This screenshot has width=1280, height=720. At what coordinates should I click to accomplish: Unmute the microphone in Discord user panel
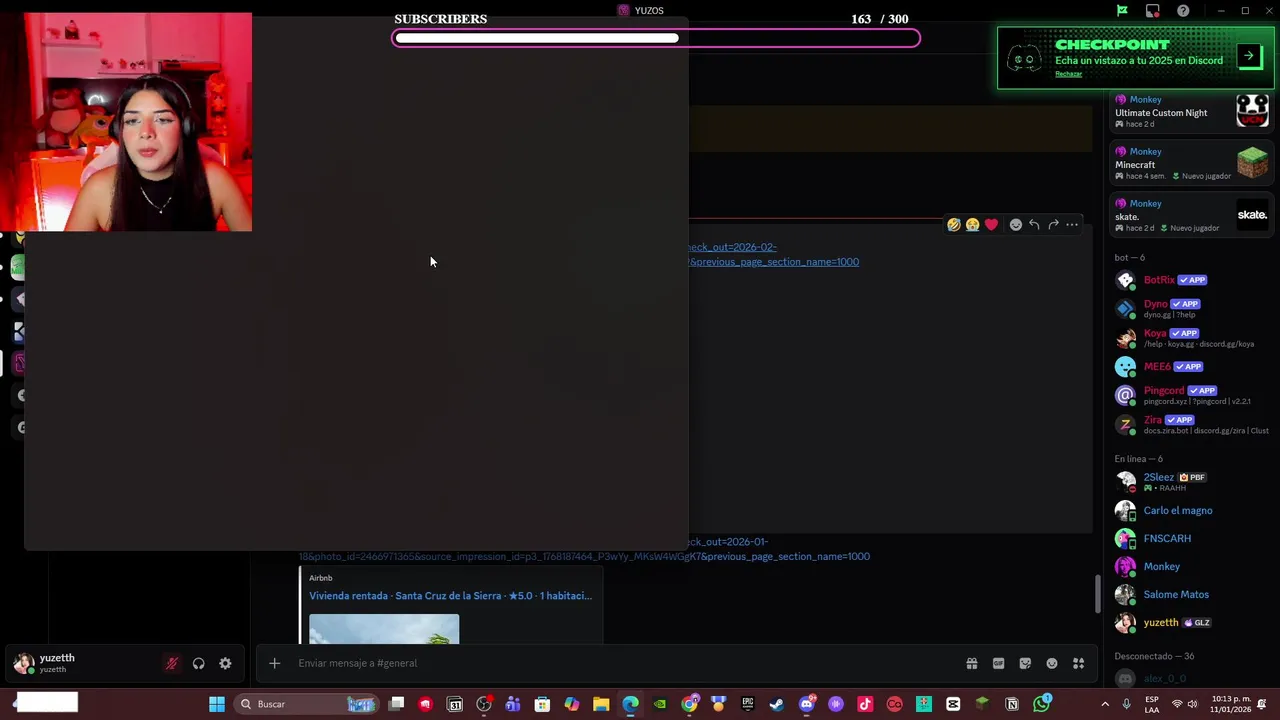pos(172,663)
